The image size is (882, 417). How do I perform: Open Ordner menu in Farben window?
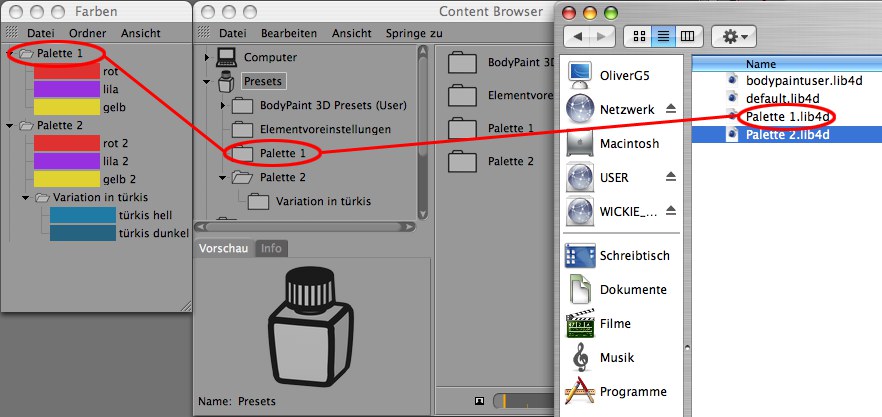88,33
